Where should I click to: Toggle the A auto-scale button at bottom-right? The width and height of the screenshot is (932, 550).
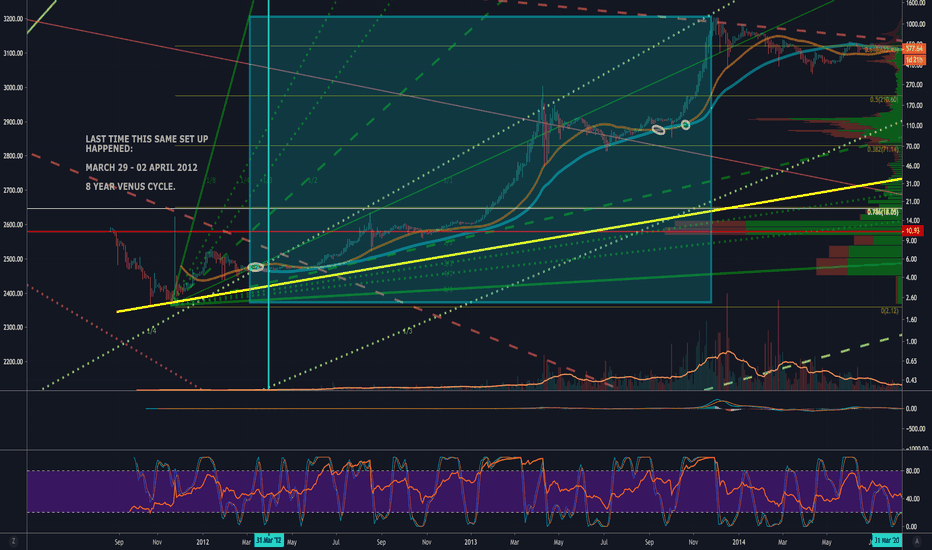(x=917, y=541)
